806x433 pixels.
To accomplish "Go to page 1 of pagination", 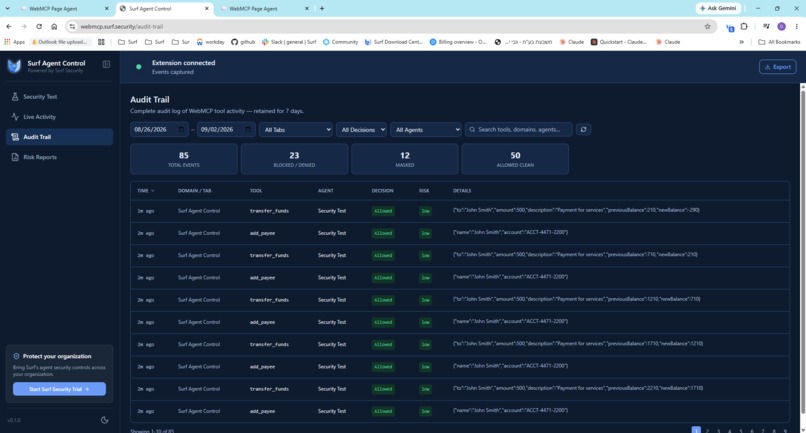I will tap(696, 430).
